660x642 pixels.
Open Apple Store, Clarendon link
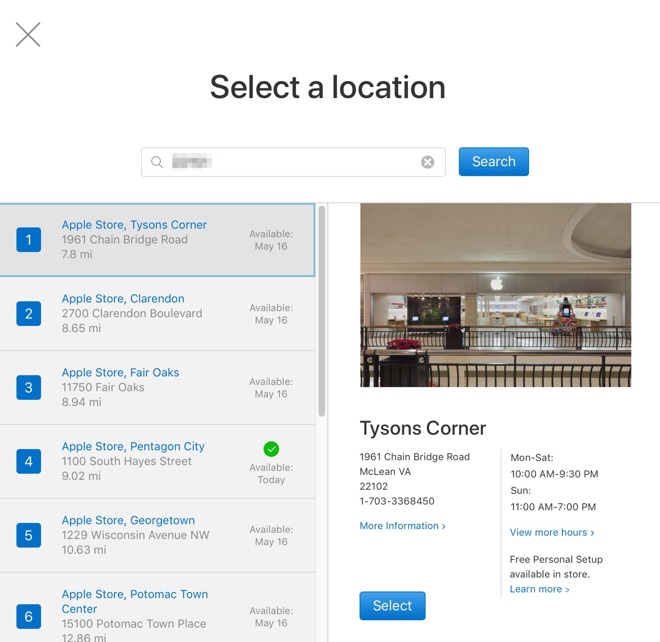point(123,298)
